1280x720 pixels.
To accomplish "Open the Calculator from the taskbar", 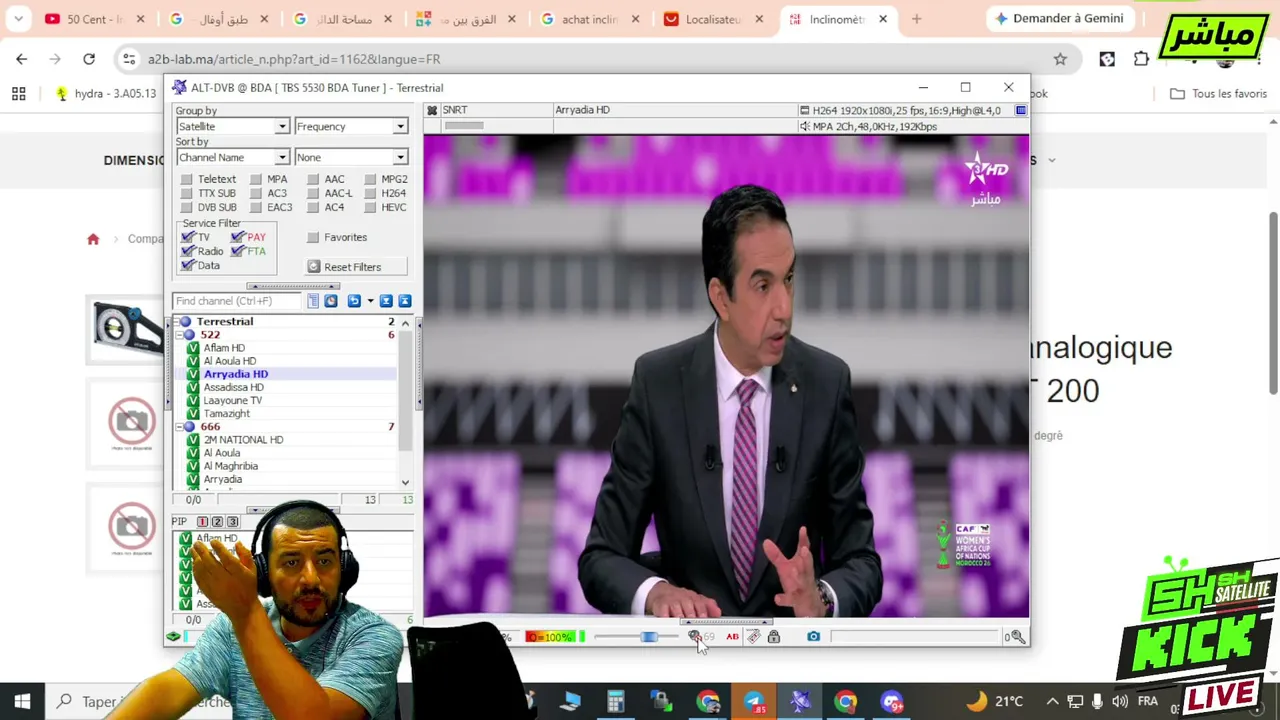I will 616,701.
